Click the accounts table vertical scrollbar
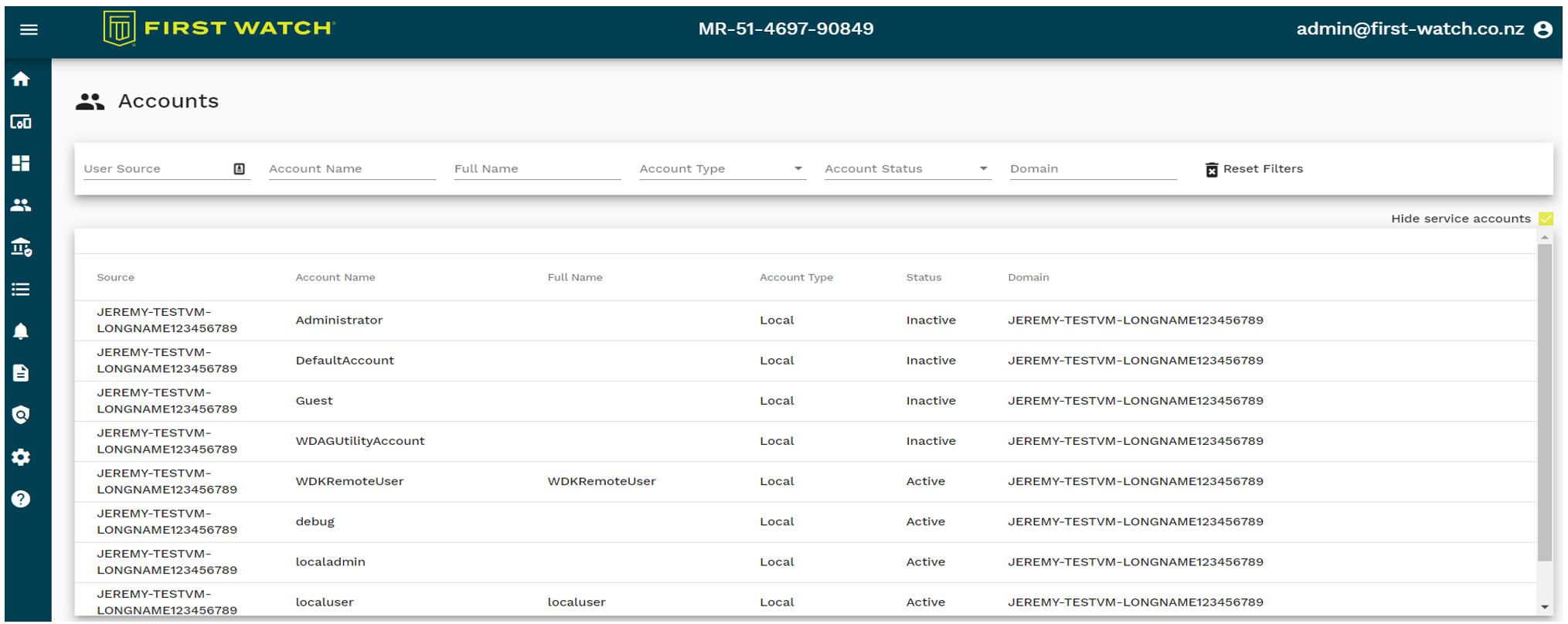Image resolution: width=1568 pixels, height=624 pixels. click(1544, 402)
